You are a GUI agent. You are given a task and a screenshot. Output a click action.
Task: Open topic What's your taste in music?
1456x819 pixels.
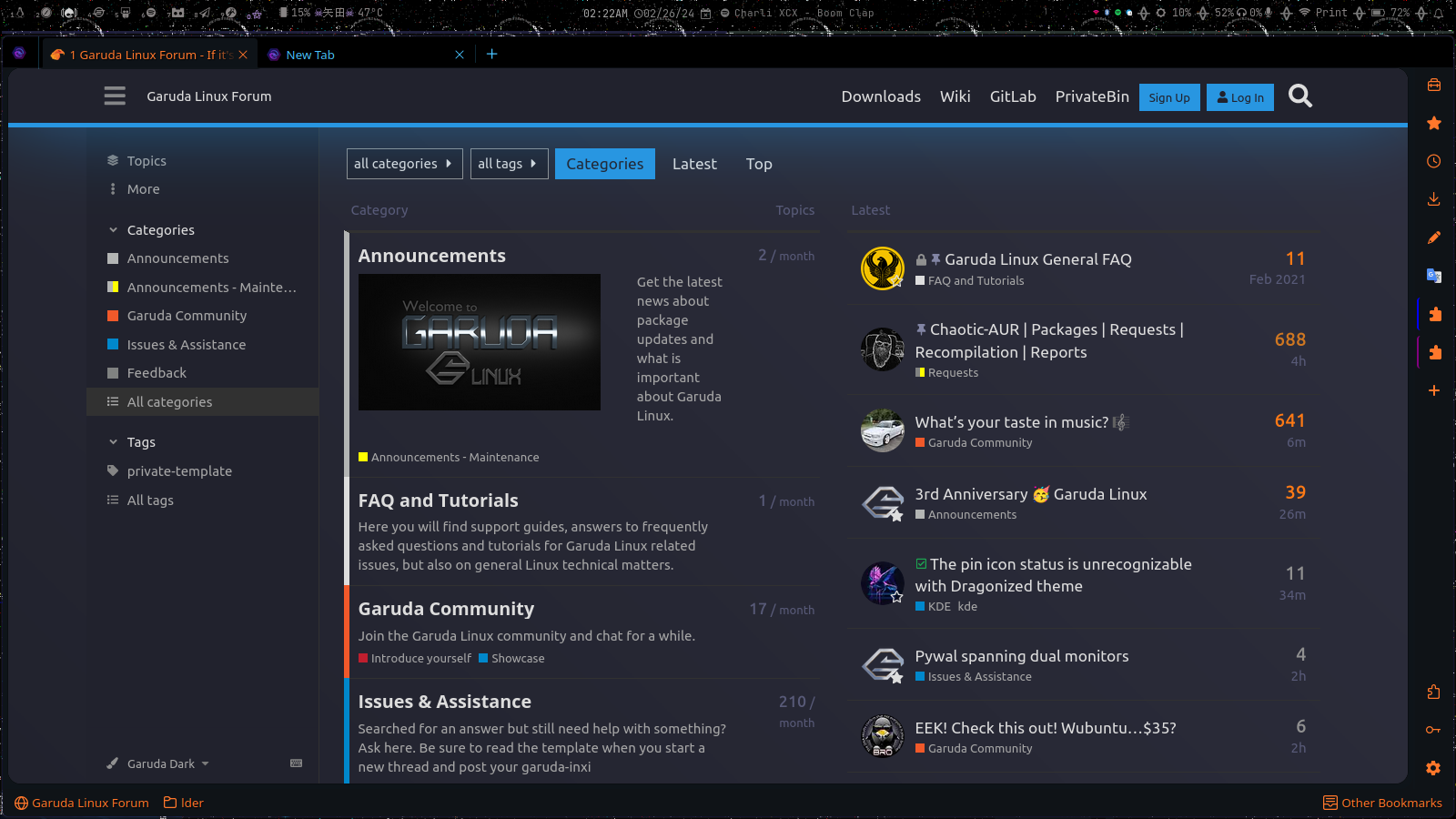pos(1011,422)
